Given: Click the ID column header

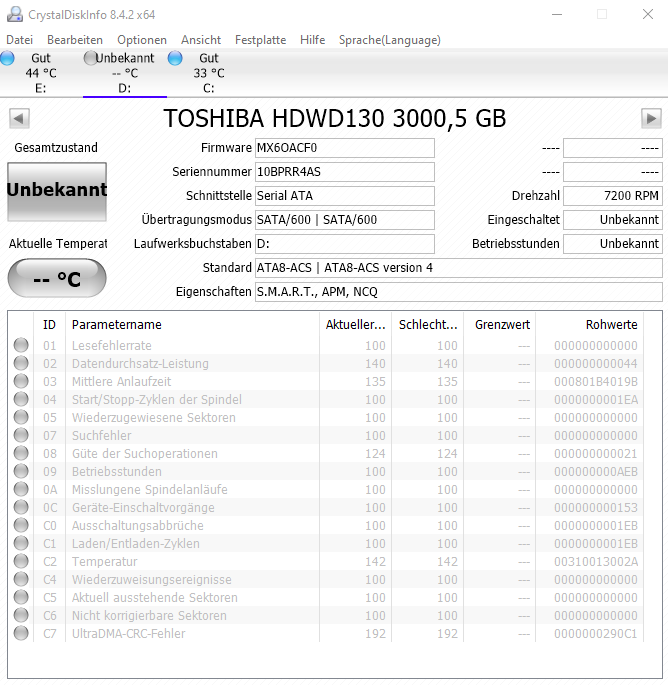Looking at the screenshot, I should pyautogui.click(x=49, y=325).
